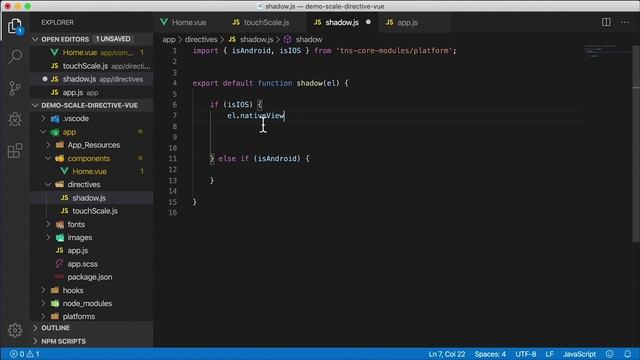
Task: Expand the platforms folder
Action: [44, 316]
